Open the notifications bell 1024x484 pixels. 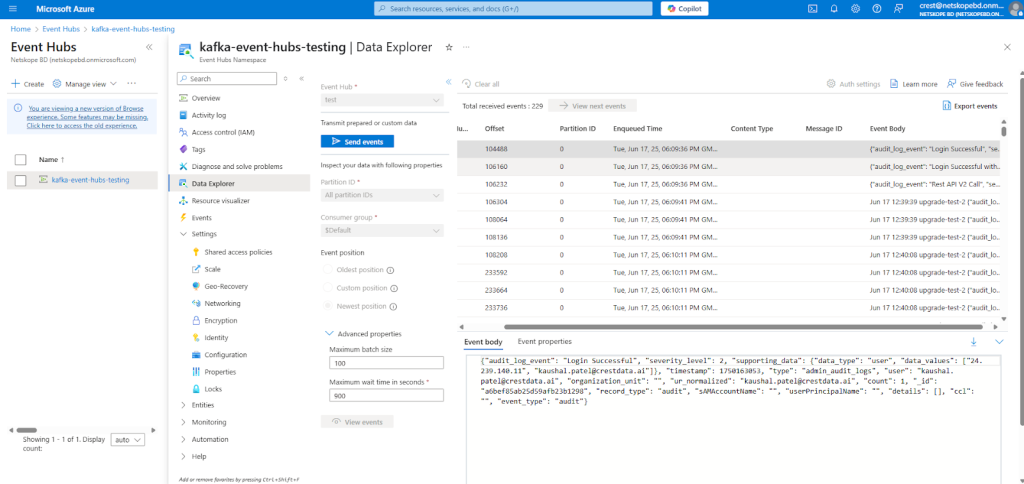point(834,8)
